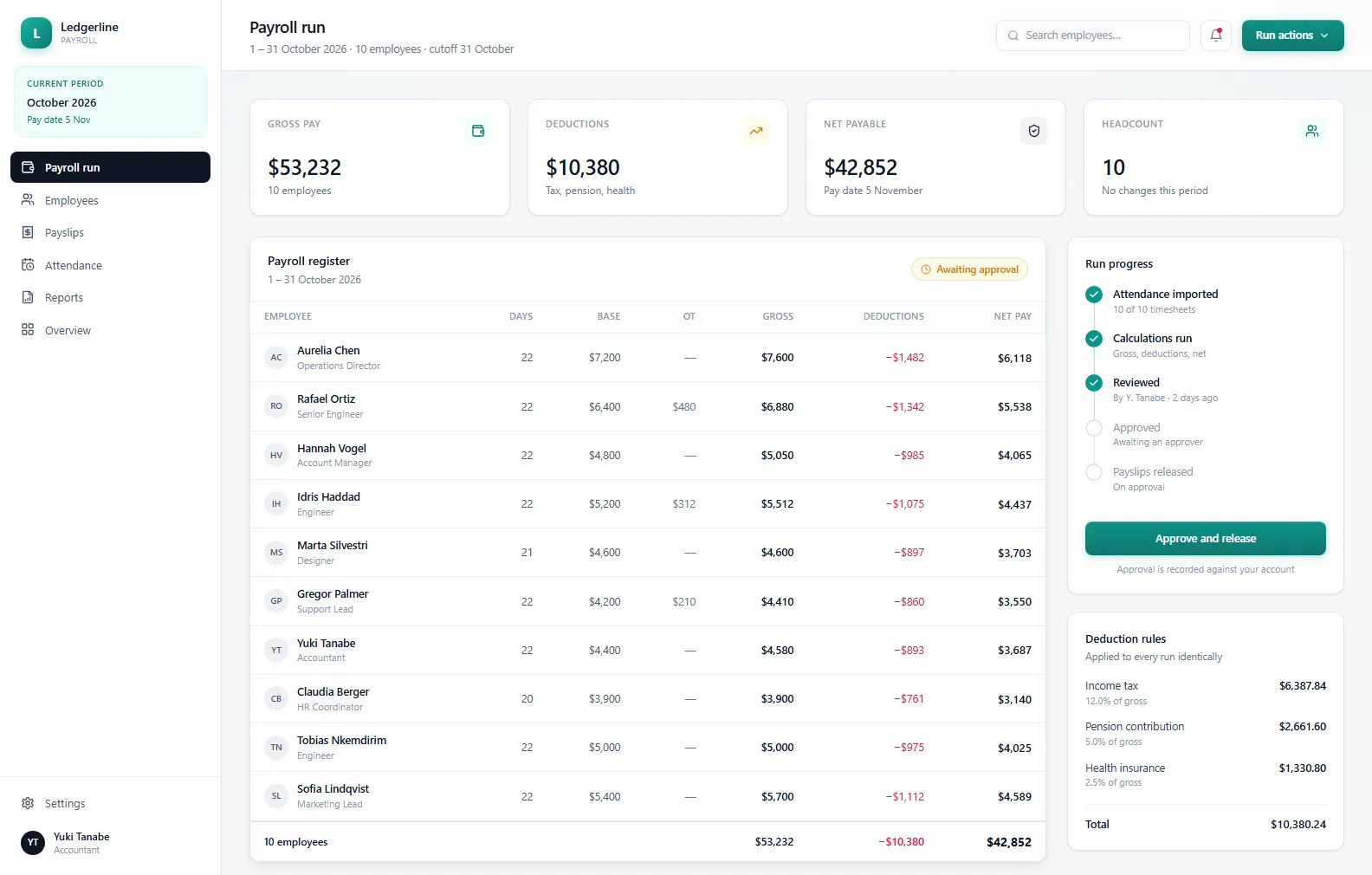Viewport: 1372px width, 875px height.
Task: Open the Payroll run page
Action: point(110,167)
